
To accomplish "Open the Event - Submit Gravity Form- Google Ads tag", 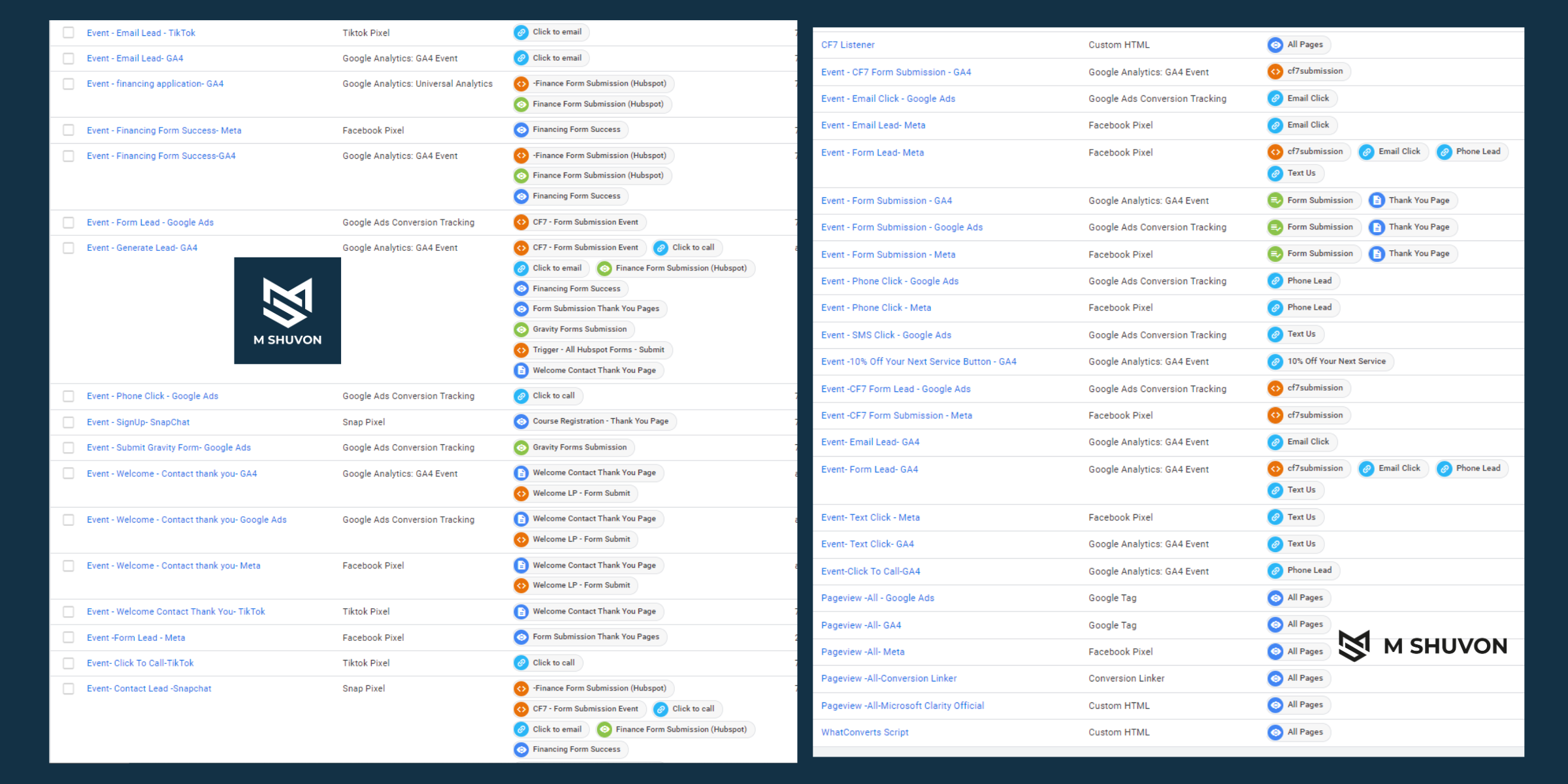I will click(x=169, y=448).
